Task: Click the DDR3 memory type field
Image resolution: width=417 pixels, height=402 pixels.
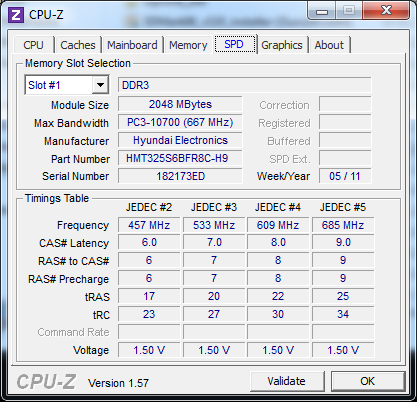Action: click(x=245, y=85)
